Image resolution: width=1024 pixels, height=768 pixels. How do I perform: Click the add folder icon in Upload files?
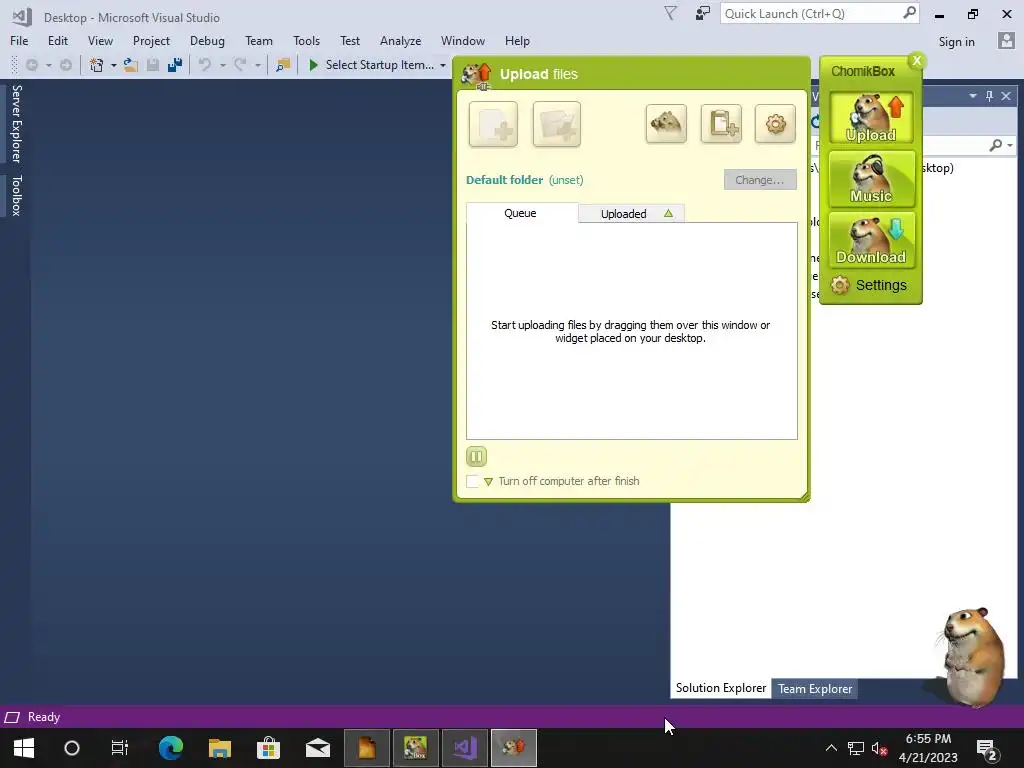coord(556,124)
